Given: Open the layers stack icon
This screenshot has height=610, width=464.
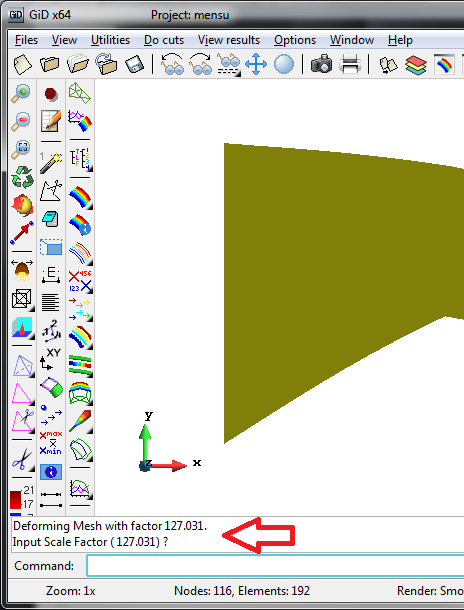Looking at the screenshot, I should coord(416,65).
